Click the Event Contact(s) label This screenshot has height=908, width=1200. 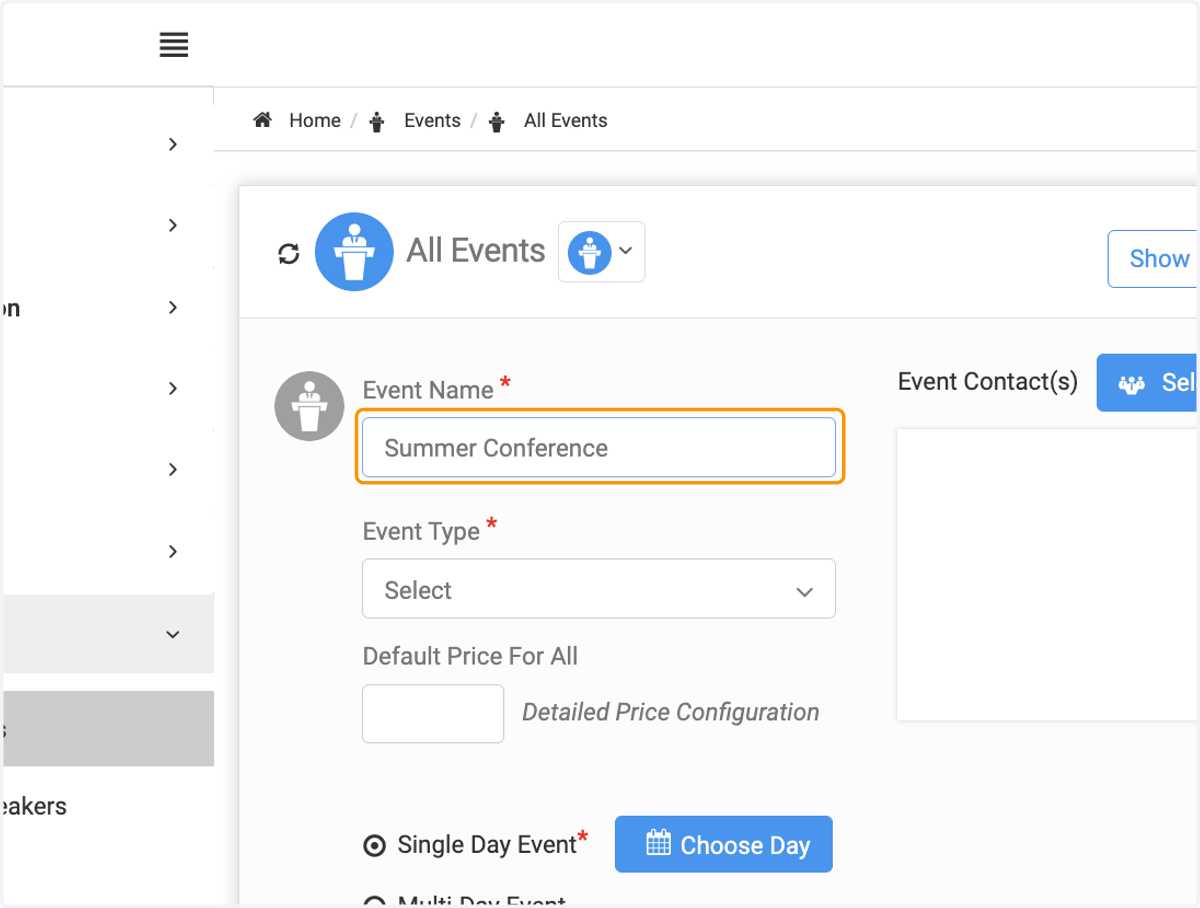(988, 382)
